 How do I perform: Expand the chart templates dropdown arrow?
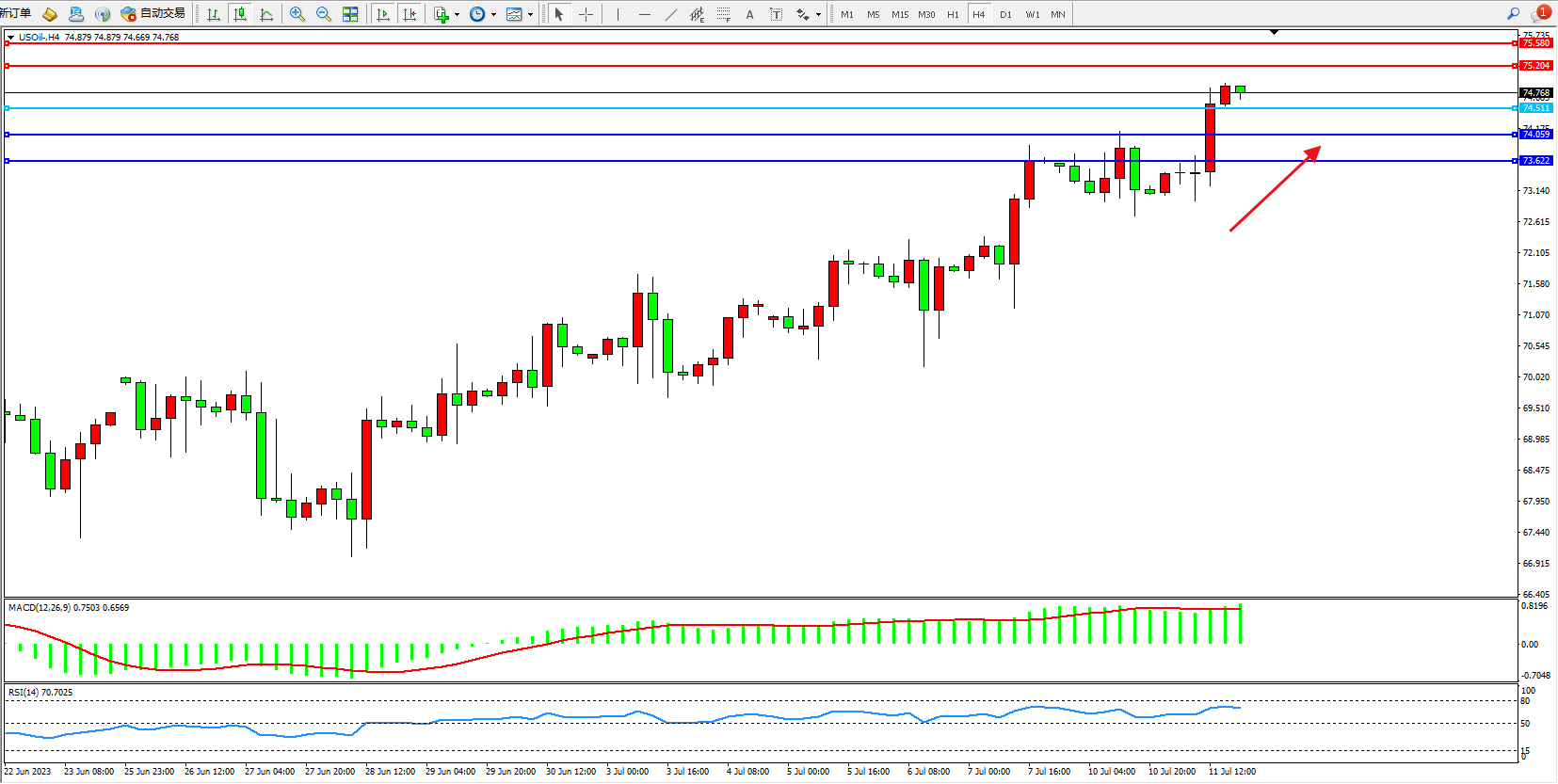coord(530,14)
